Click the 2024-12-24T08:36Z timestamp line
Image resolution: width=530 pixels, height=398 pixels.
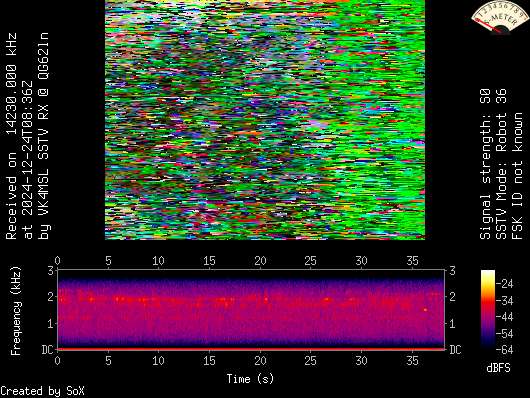point(28,160)
